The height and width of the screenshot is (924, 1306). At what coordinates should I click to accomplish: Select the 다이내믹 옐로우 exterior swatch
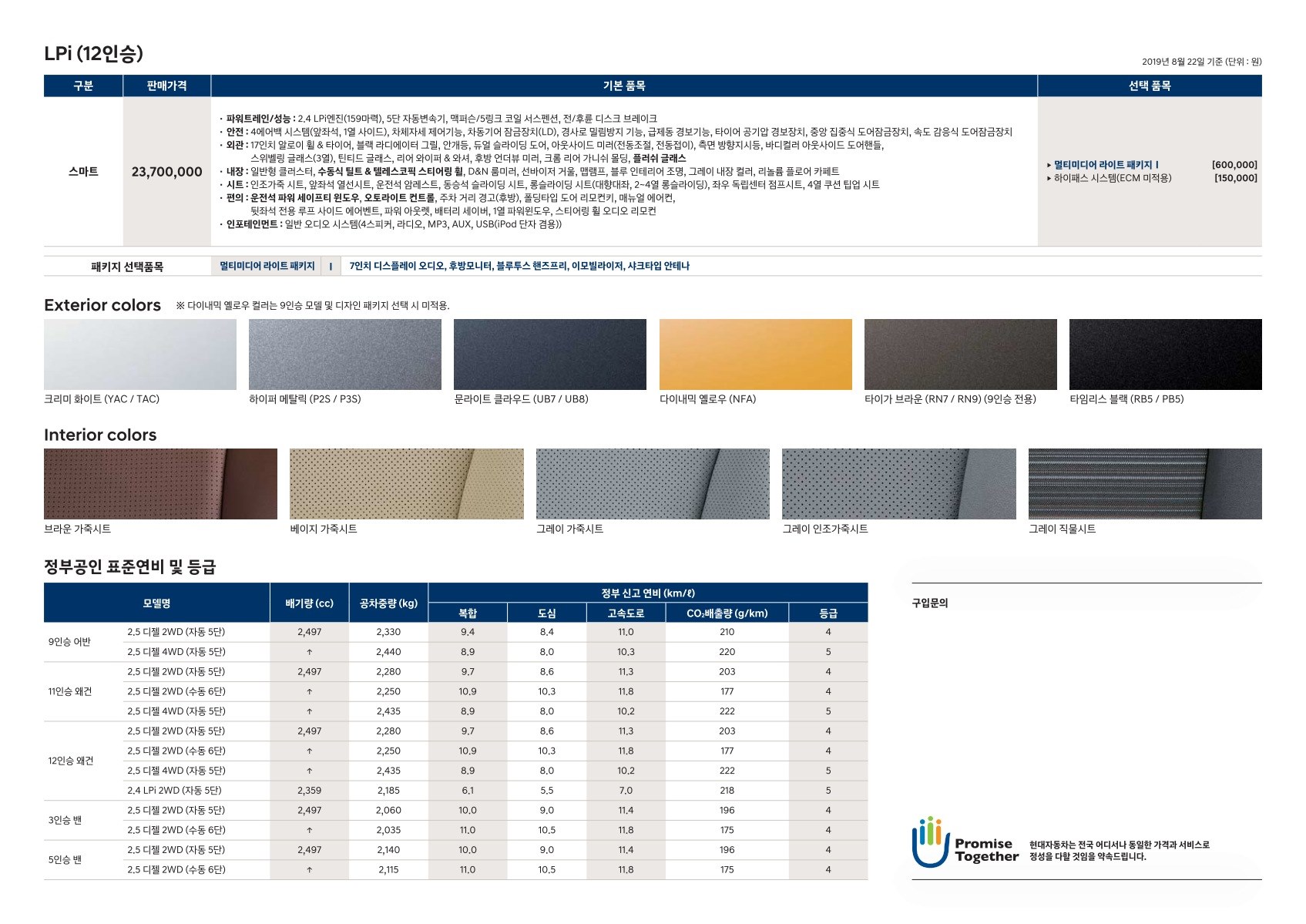click(x=755, y=354)
